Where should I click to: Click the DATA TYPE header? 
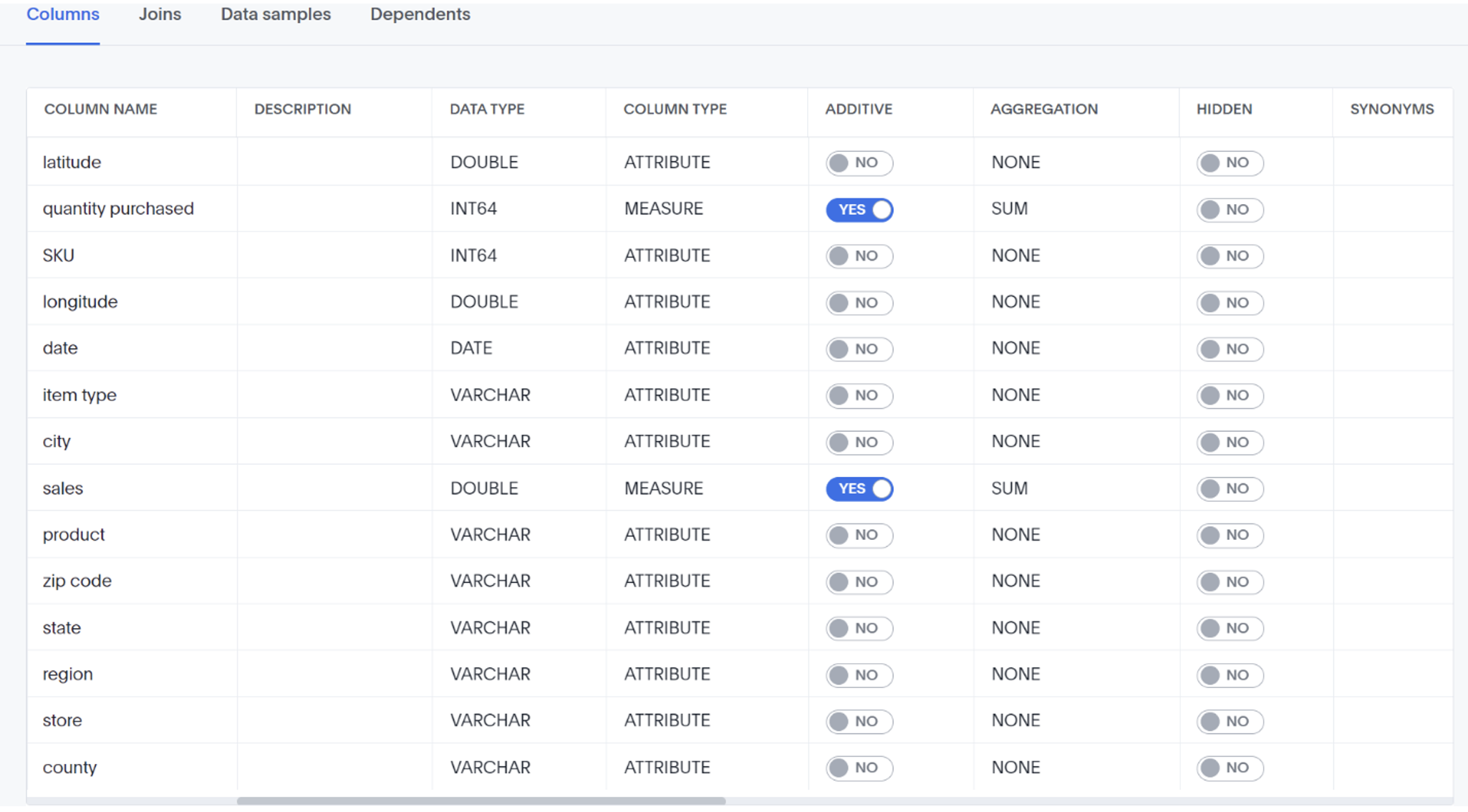tap(487, 109)
